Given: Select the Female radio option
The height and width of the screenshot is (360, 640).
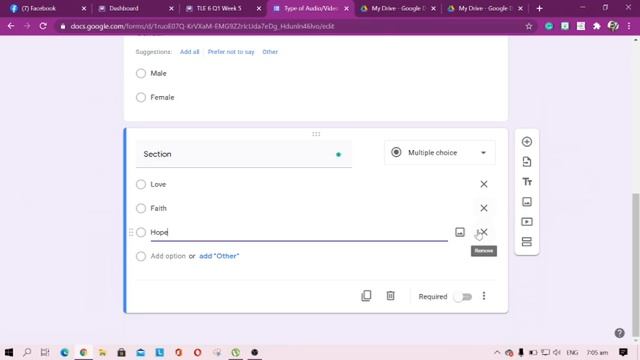Looking at the screenshot, I should pyautogui.click(x=141, y=97).
